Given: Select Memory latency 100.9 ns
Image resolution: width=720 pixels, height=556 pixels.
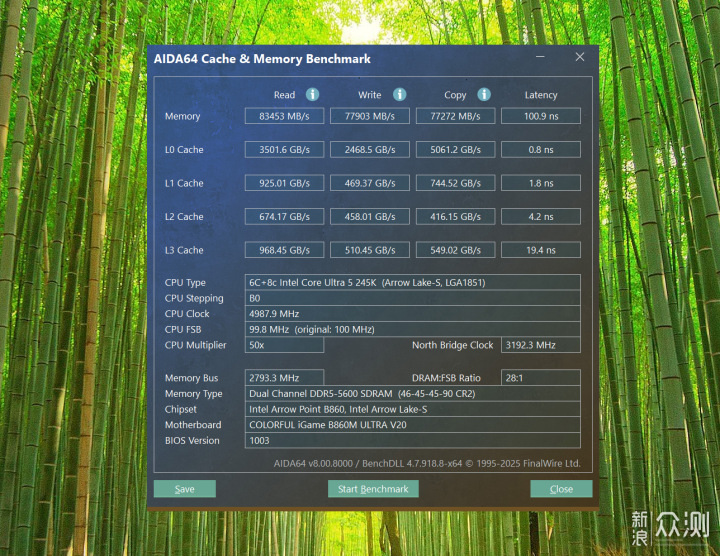Looking at the screenshot, I should 540,116.
